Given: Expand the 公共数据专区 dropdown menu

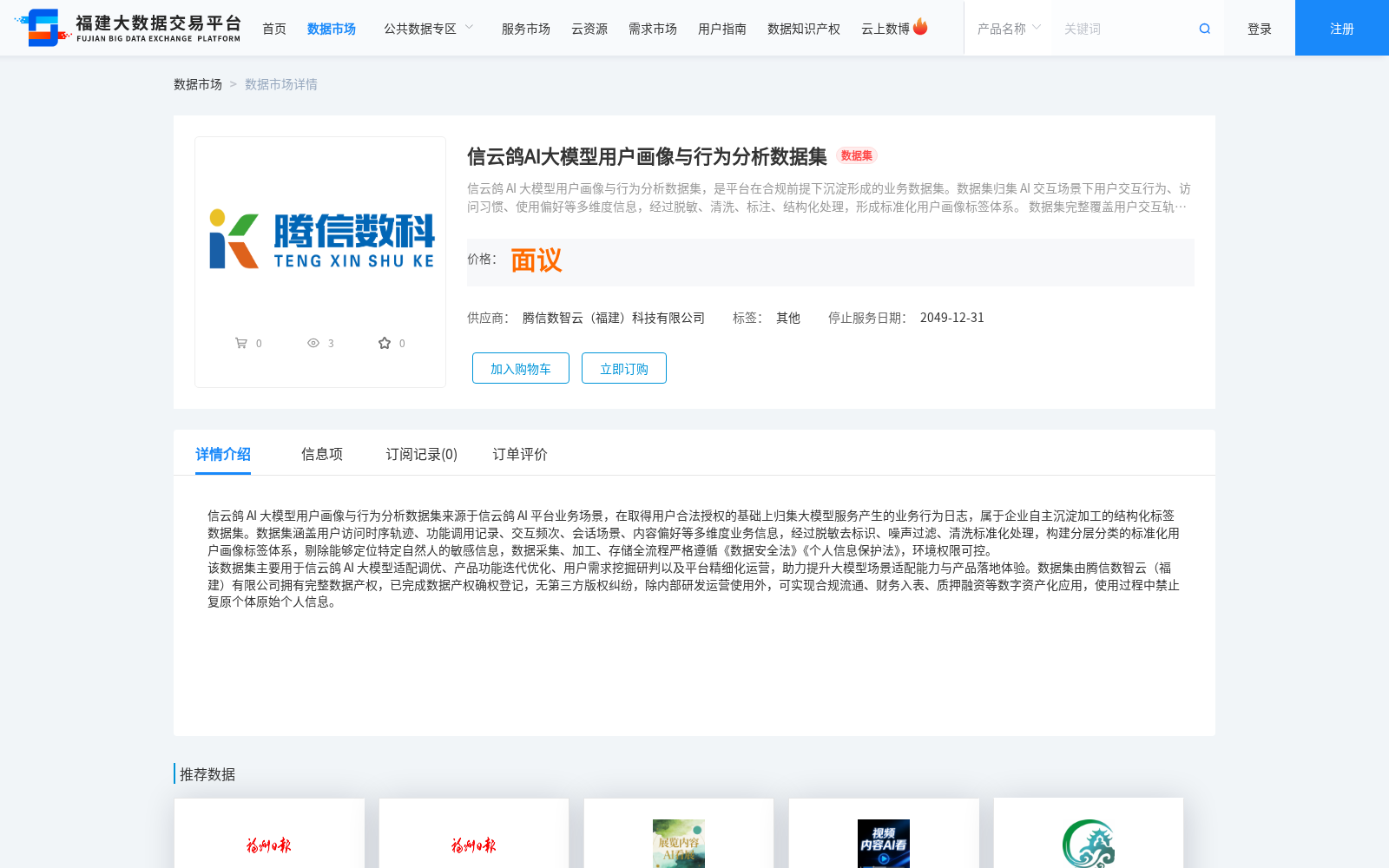Looking at the screenshot, I should pyautogui.click(x=429, y=29).
